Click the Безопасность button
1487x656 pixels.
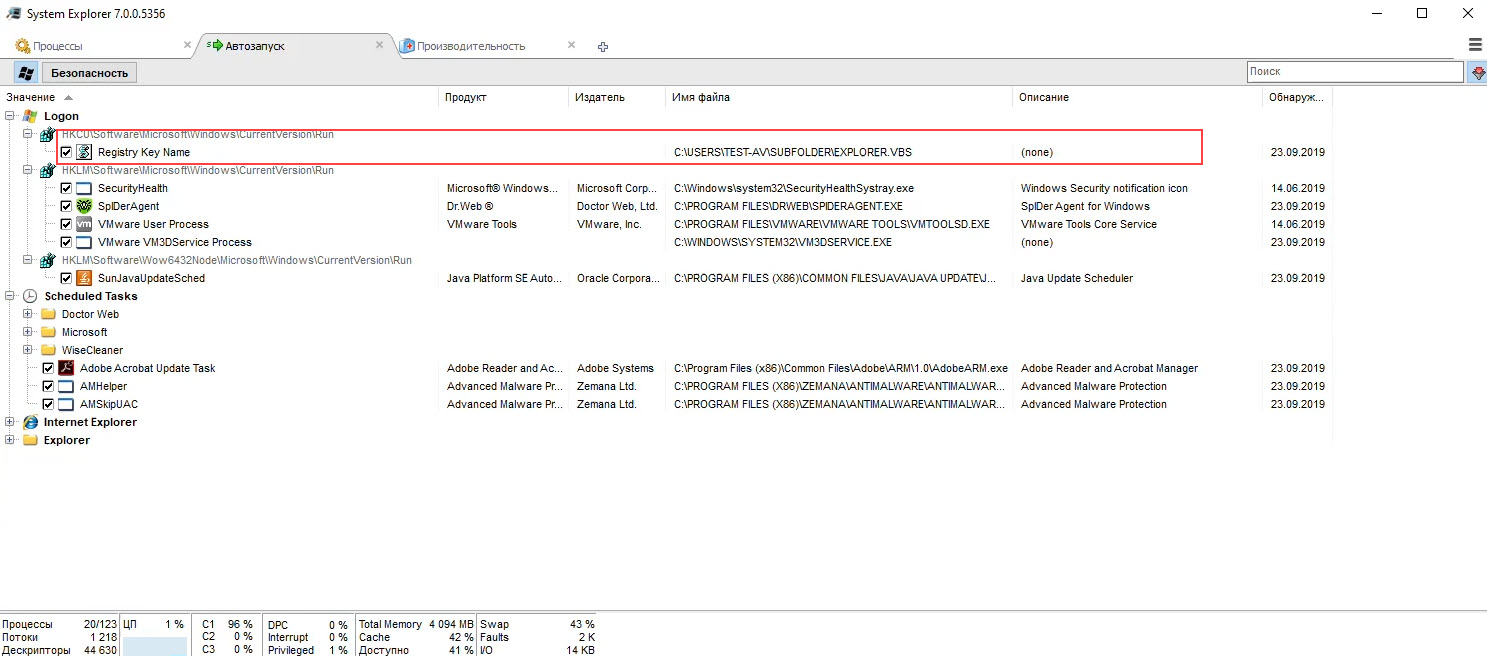[90, 73]
